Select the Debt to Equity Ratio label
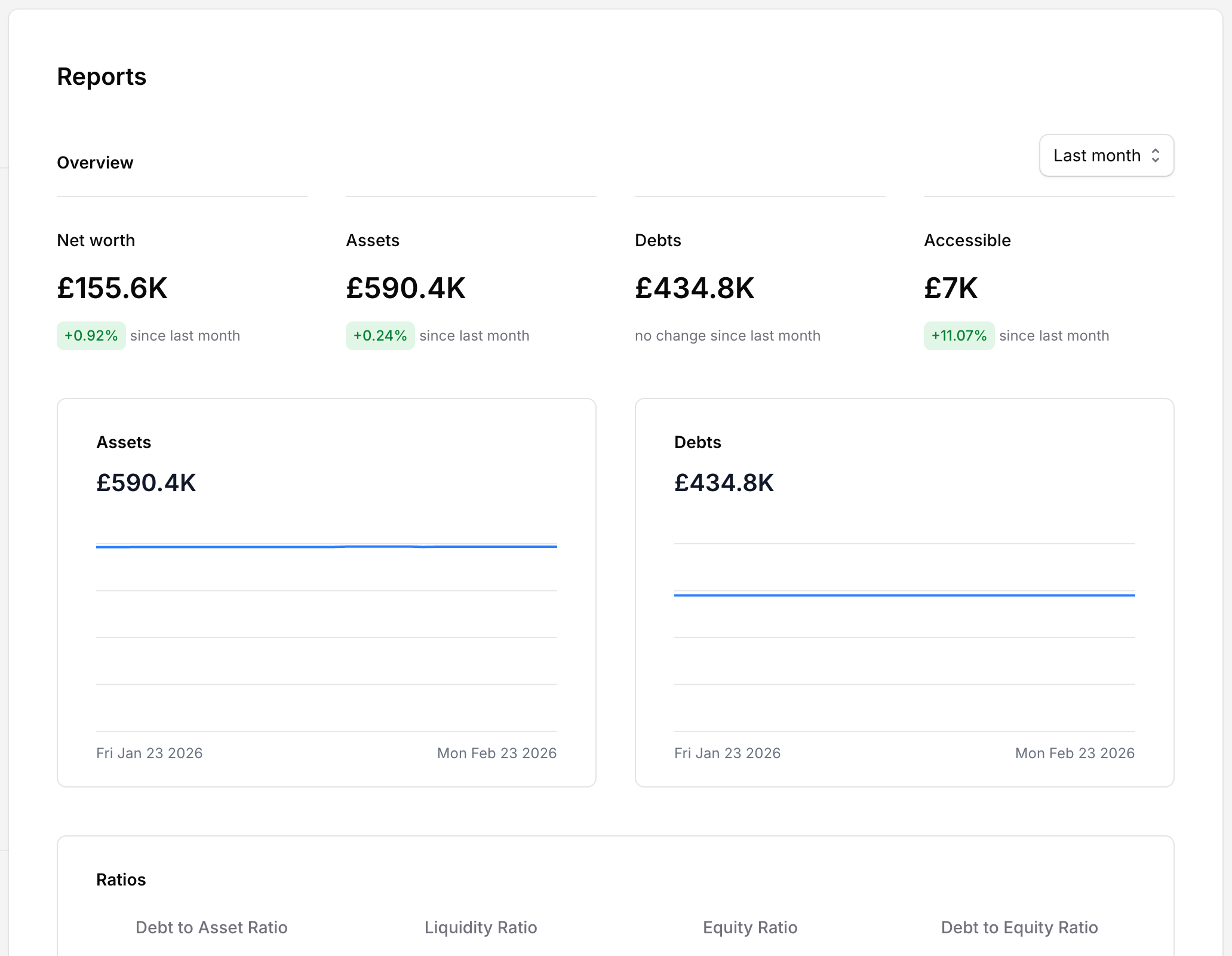This screenshot has width=1232, height=956. click(1019, 927)
